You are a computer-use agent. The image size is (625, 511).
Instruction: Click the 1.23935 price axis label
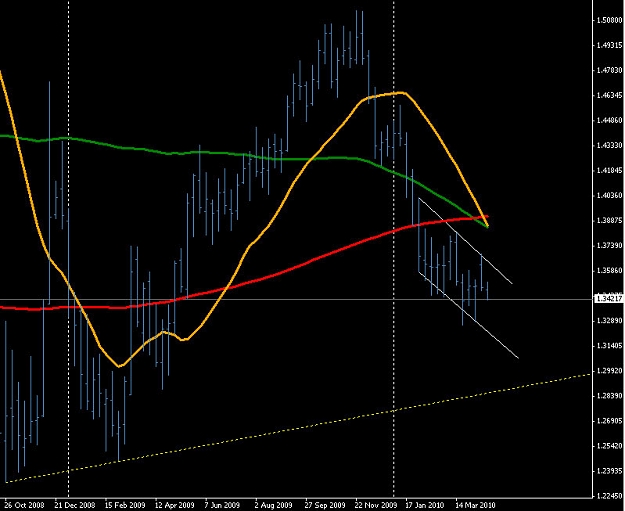[x=609, y=471]
